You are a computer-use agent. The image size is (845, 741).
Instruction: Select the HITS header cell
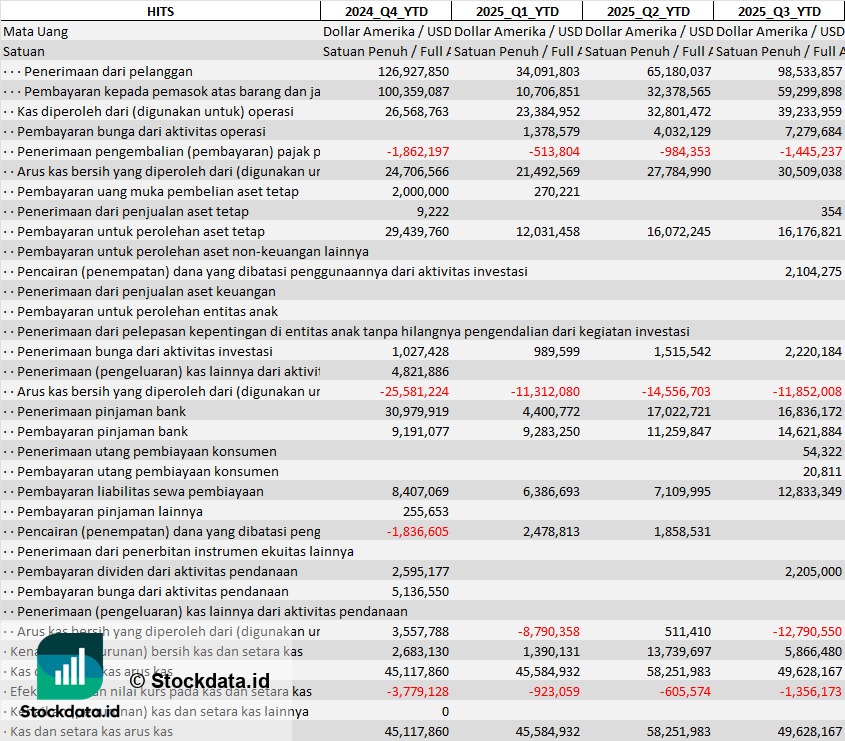[x=160, y=11]
